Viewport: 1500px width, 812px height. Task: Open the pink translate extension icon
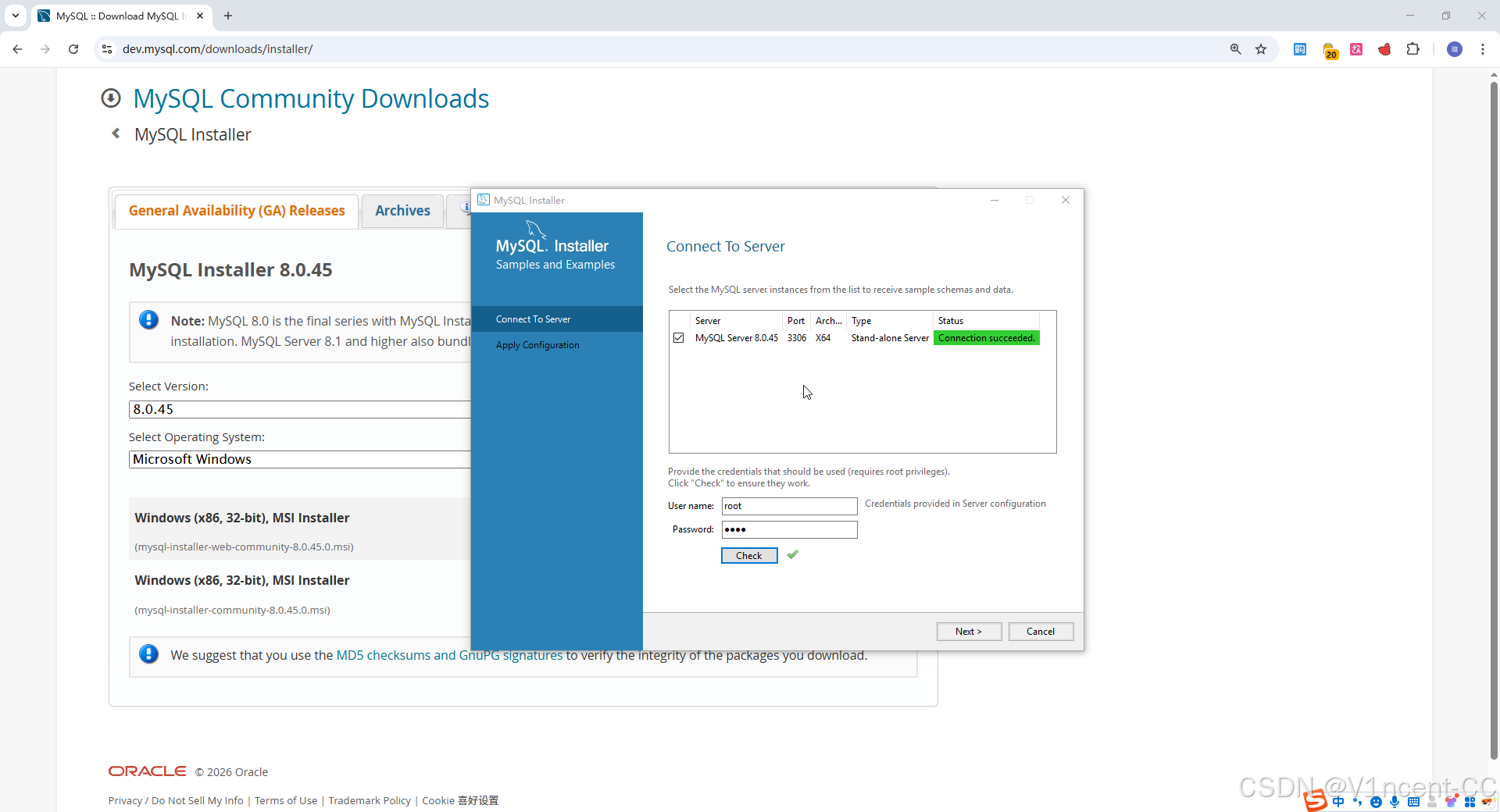(x=1356, y=49)
